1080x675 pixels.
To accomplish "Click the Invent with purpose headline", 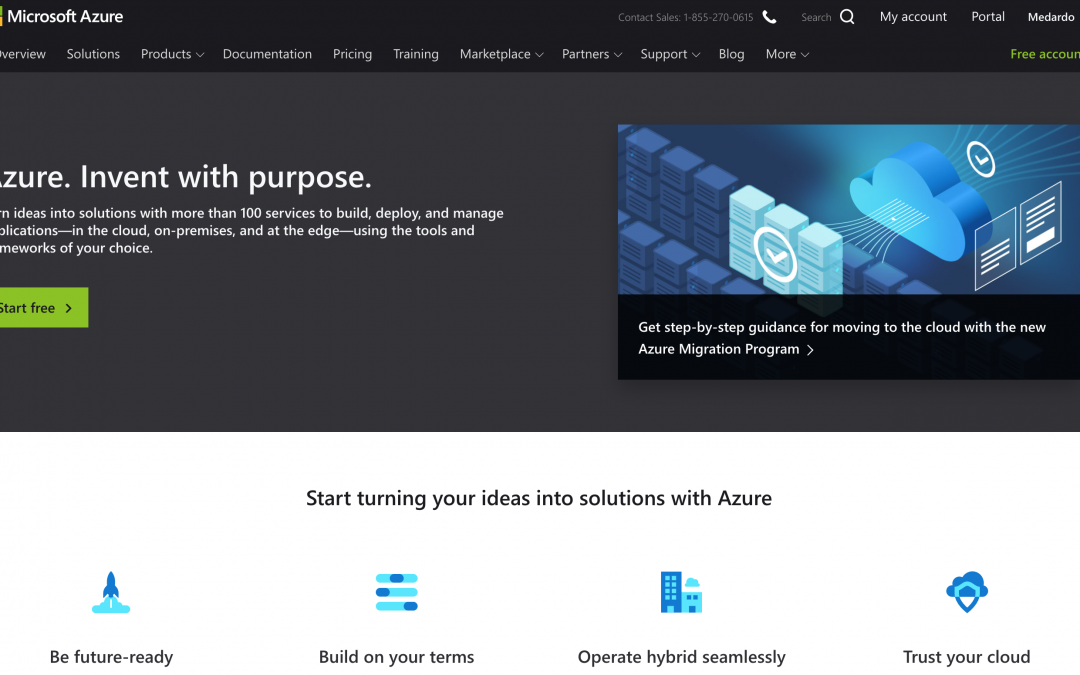I will click(185, 177).
